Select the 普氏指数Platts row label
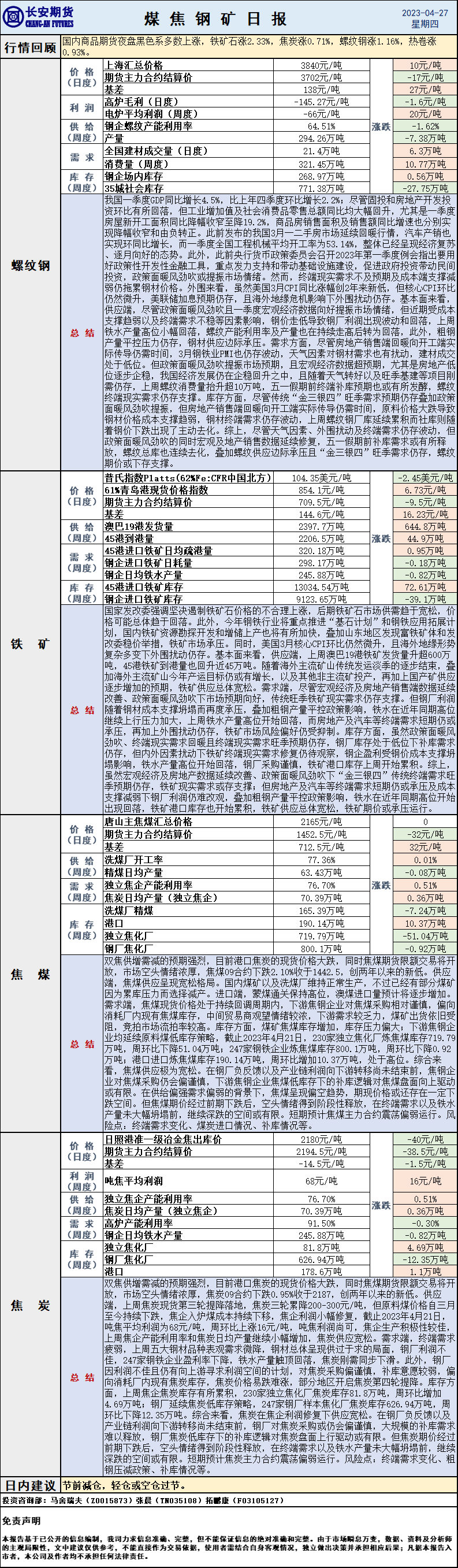This screenshot has height=1568, width=458. click(188, 478)
